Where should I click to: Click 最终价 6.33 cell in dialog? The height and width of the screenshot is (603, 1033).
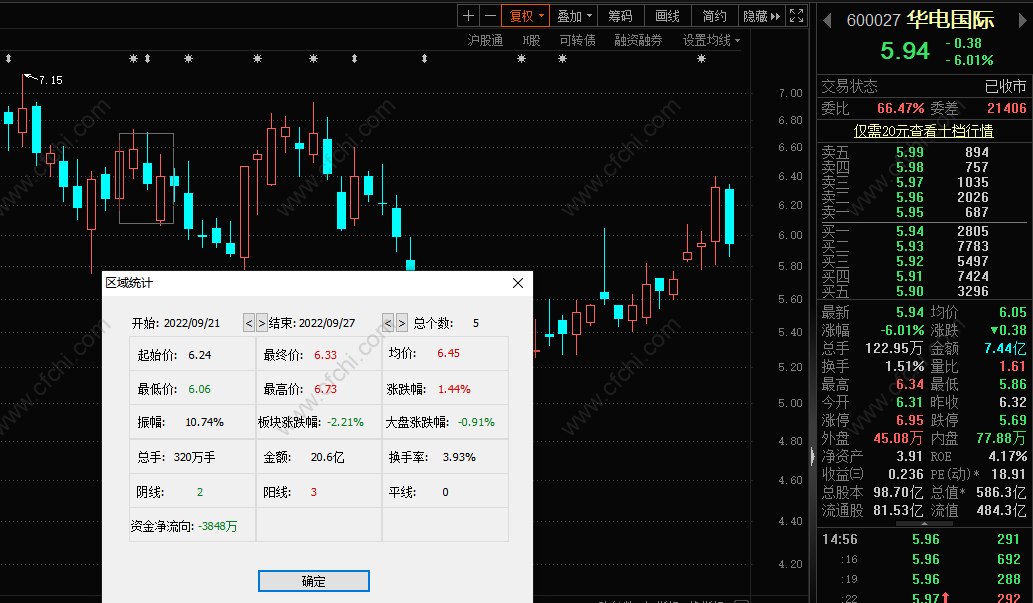pos(319,355)
